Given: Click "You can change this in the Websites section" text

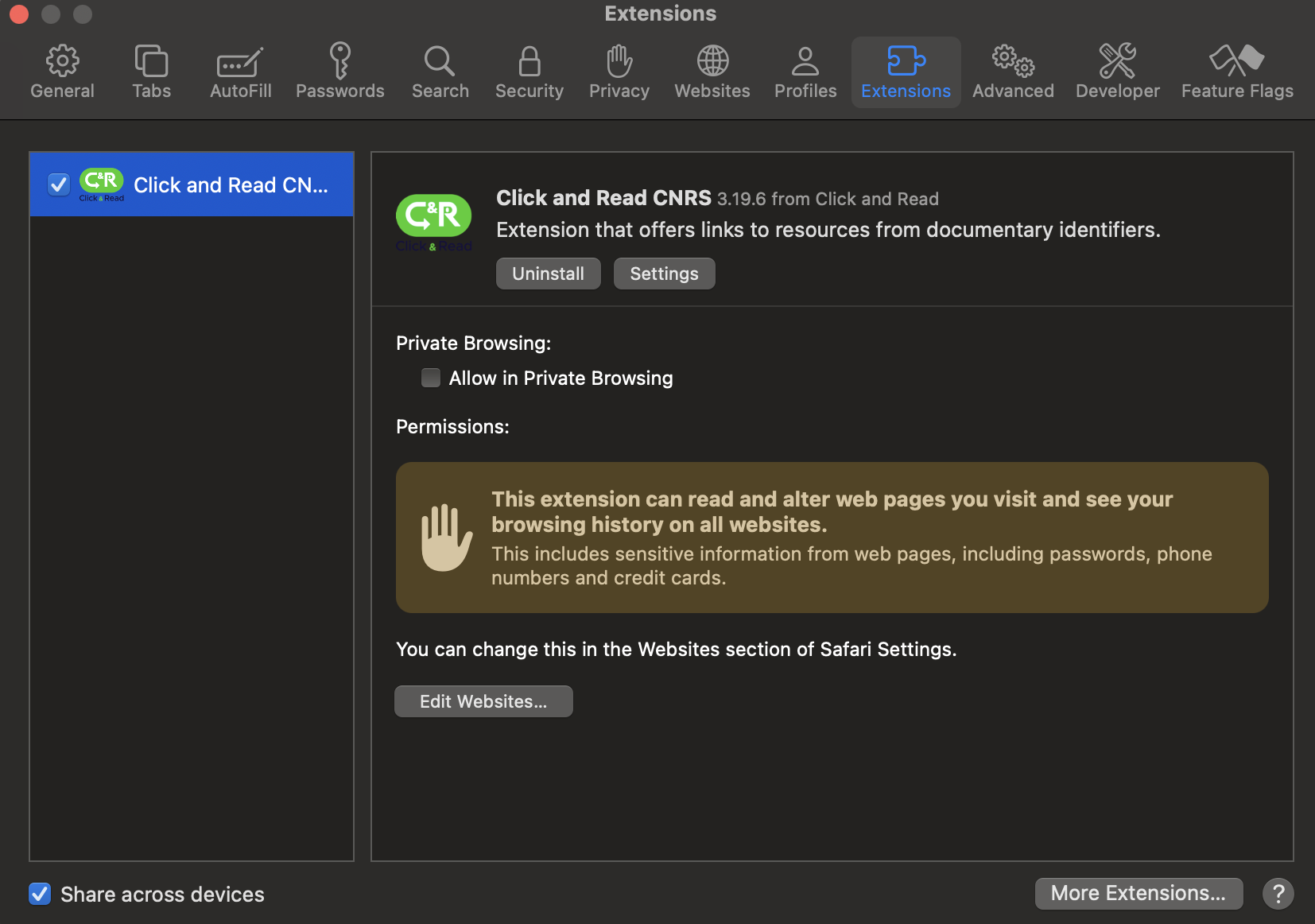Looking at the screenshot, I should (x=677, y=650).
